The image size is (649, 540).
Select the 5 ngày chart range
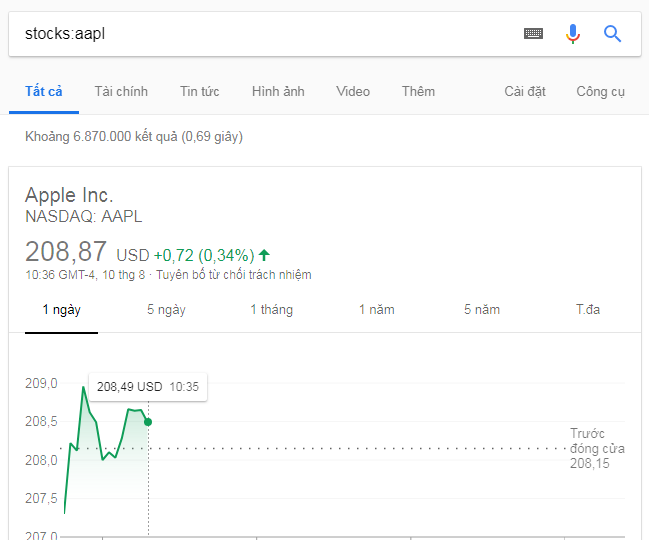(x=166, y=310)
